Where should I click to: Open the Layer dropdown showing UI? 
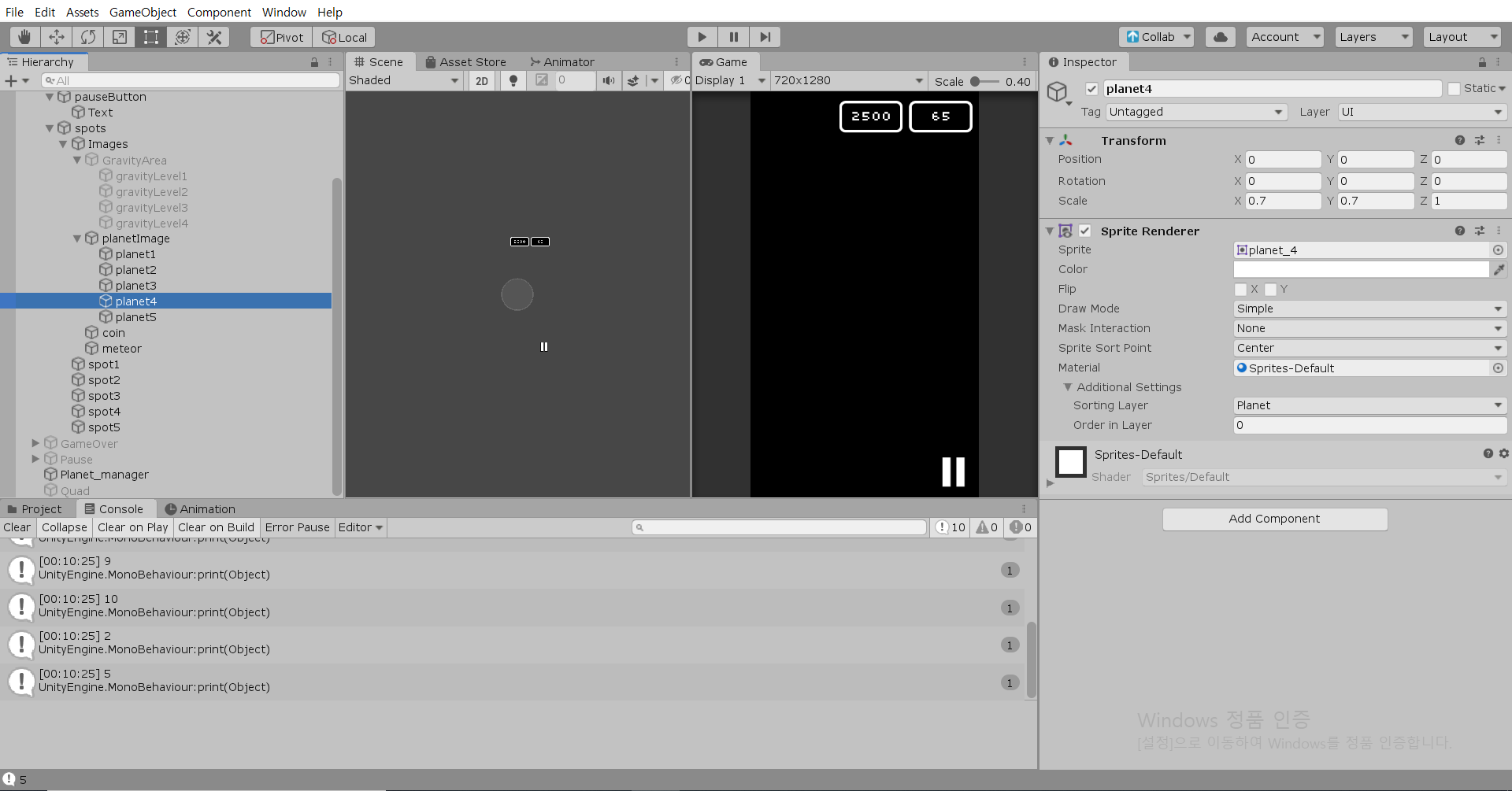(1422, 112)
